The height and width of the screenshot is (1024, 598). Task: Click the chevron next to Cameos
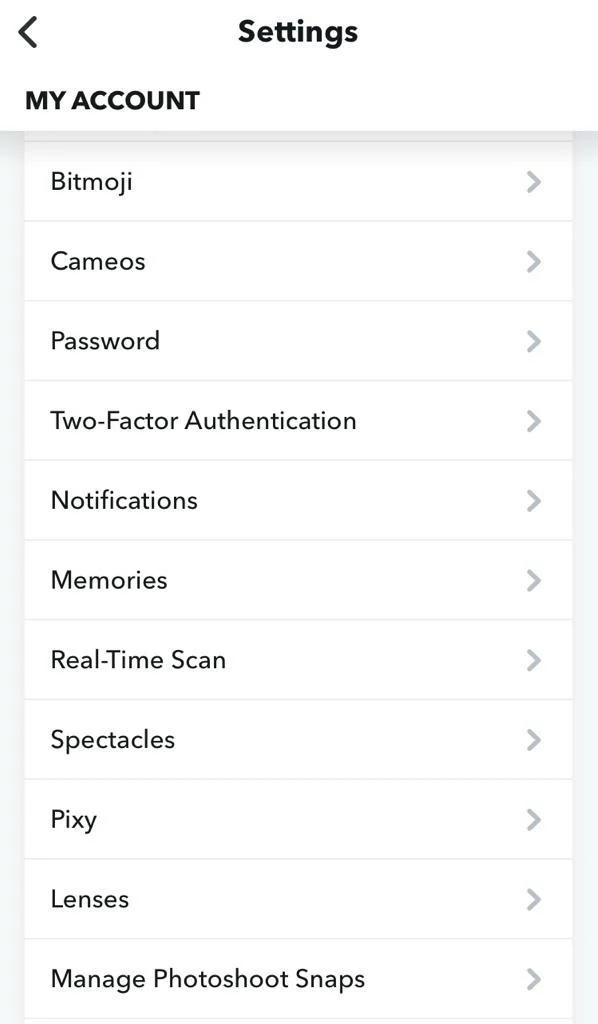pos(534,262)
